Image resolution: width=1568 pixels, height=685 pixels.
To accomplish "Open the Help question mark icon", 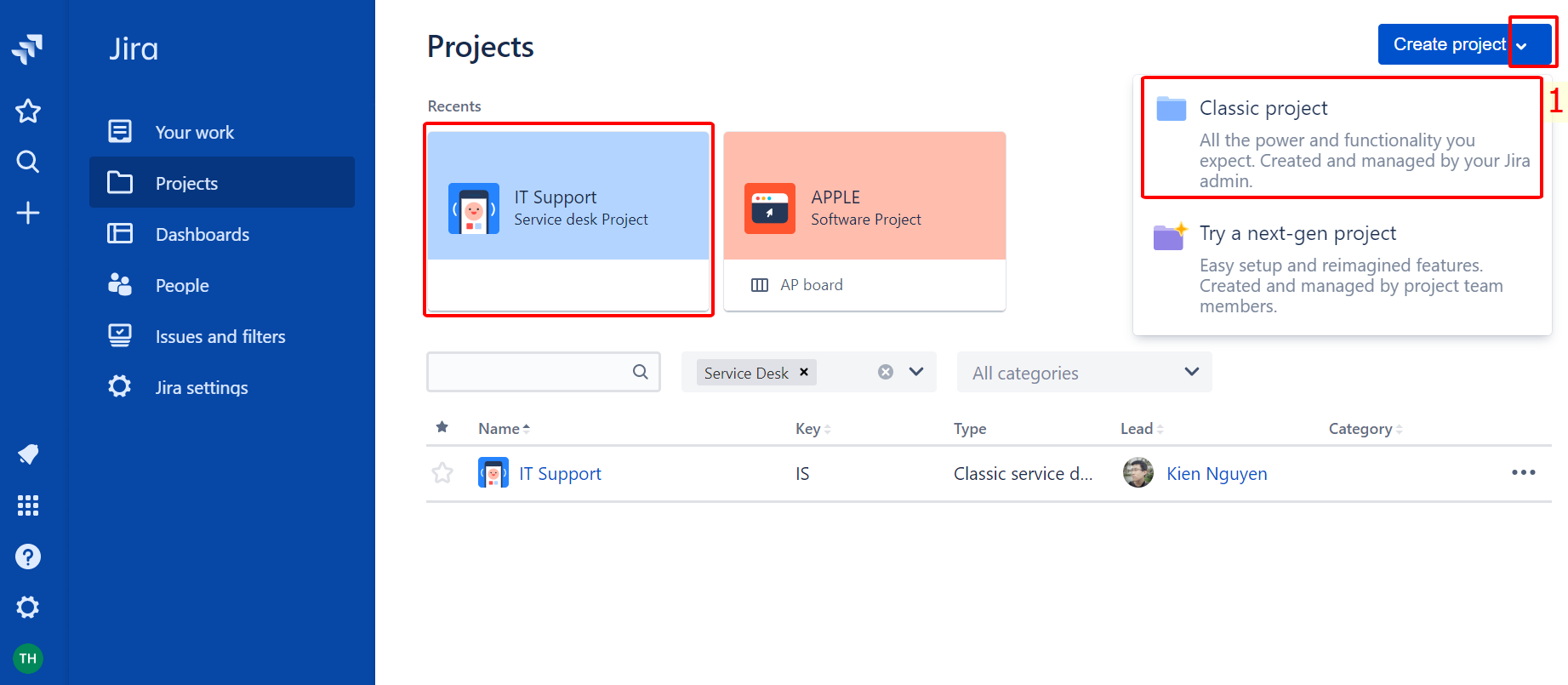I will 28,557.
